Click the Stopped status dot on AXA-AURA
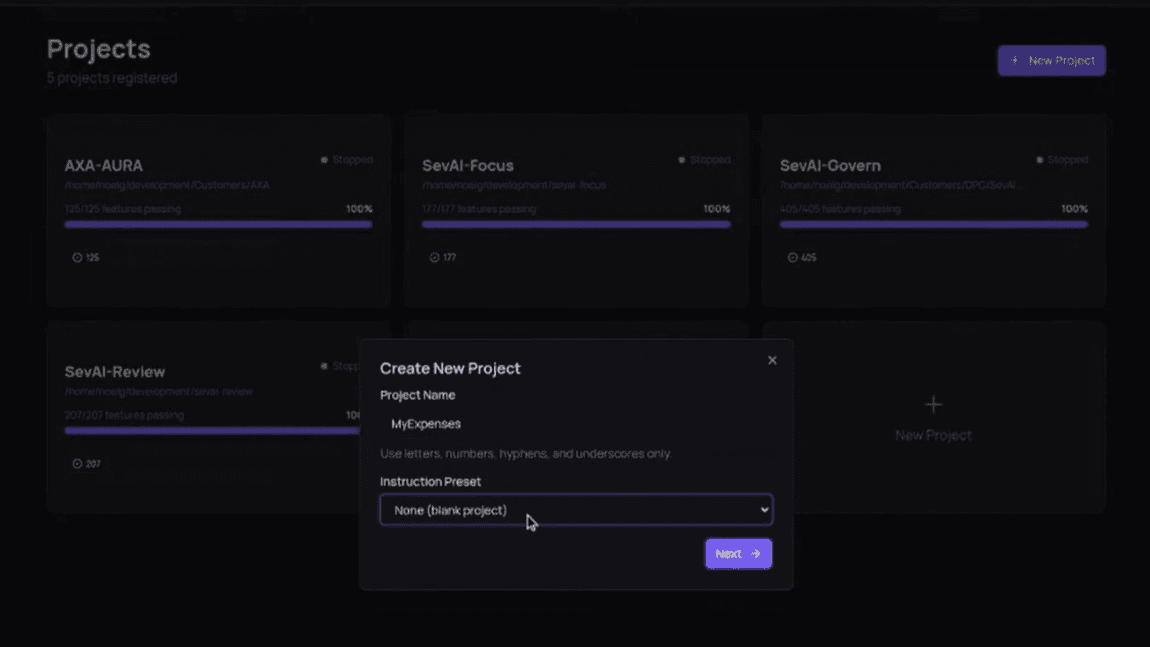This screenshot has height=647, width=1150. coord(323,159)
